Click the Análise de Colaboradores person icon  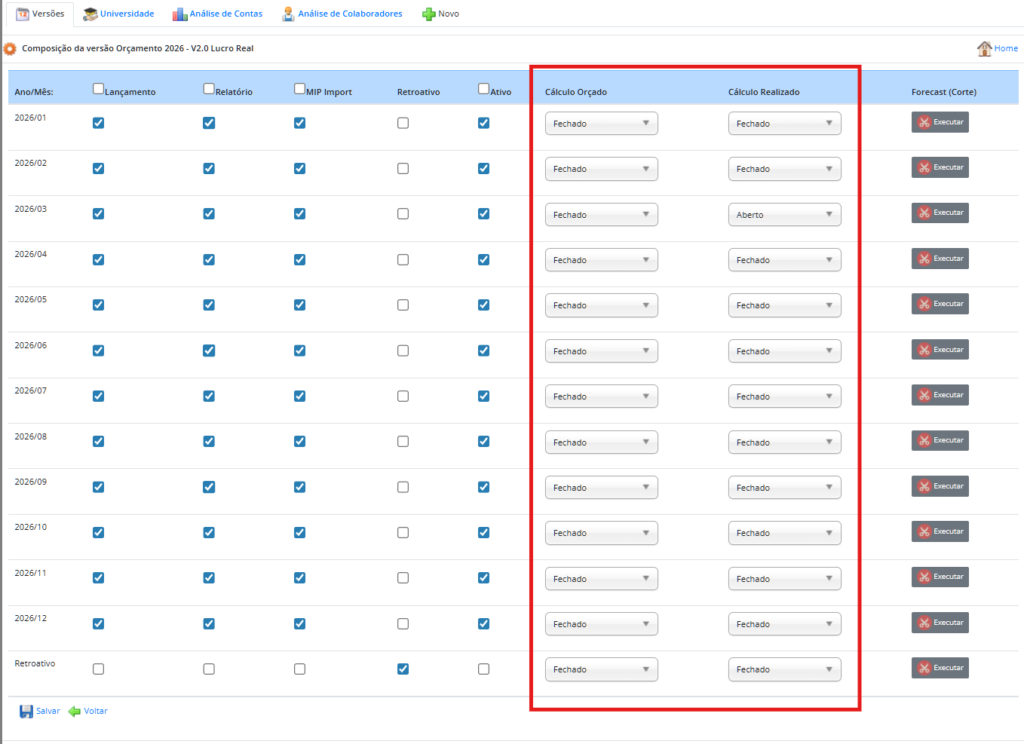tap(288, 14)
